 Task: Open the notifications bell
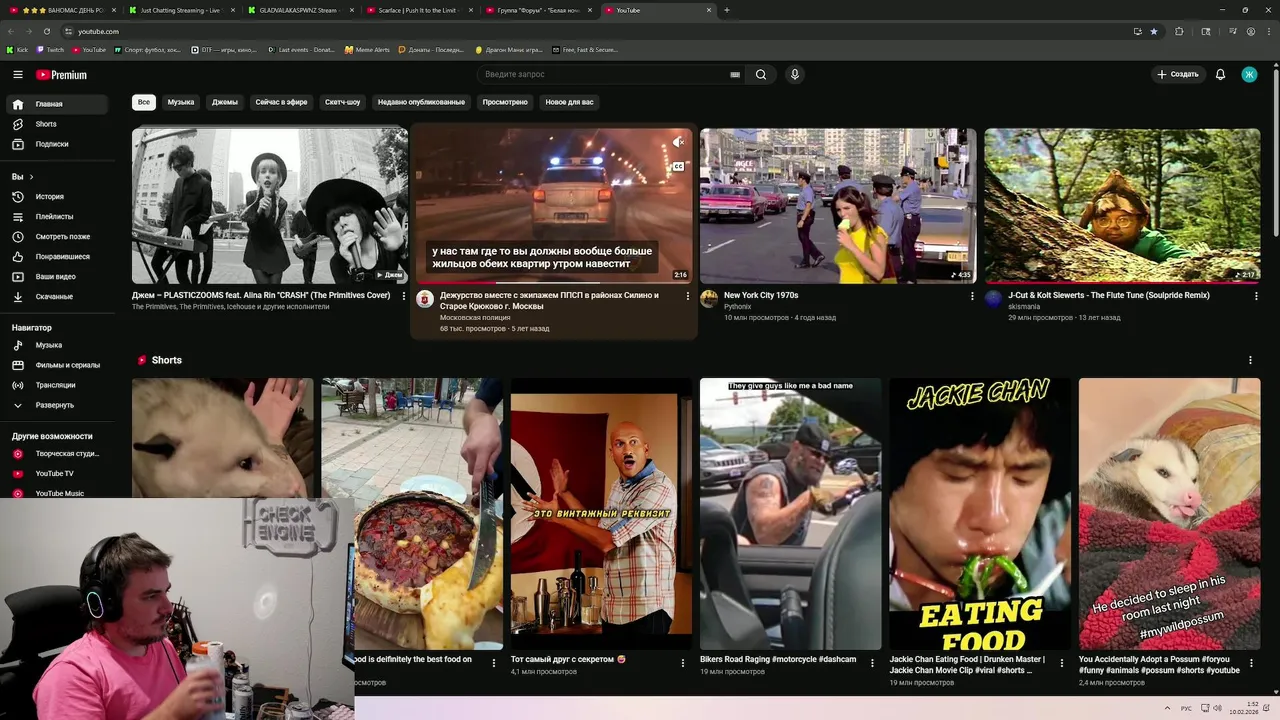tap(1220, 74)
